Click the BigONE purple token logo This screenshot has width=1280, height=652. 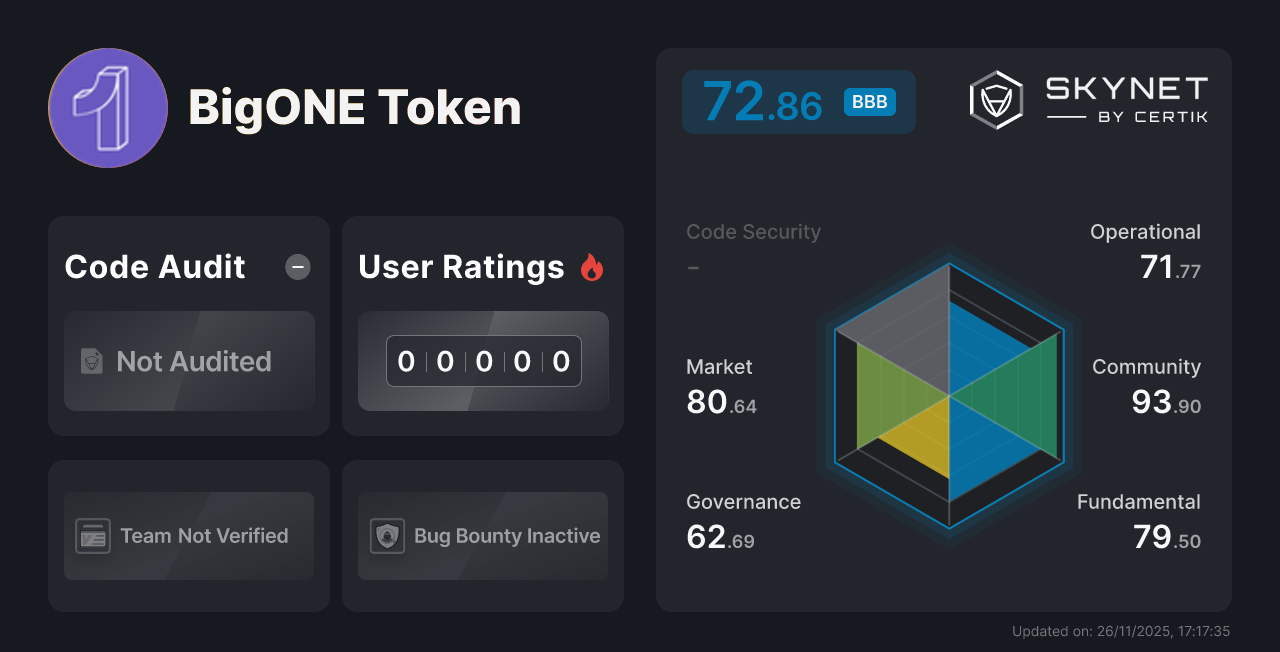pyautogui.click(x=107, y=107)
